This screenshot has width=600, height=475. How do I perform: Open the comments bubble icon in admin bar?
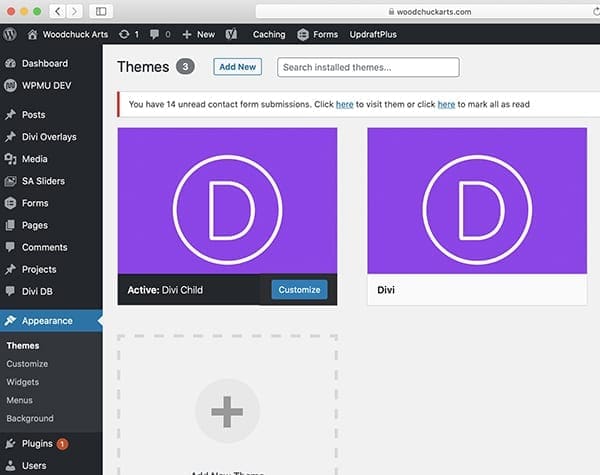pos(155,34)
